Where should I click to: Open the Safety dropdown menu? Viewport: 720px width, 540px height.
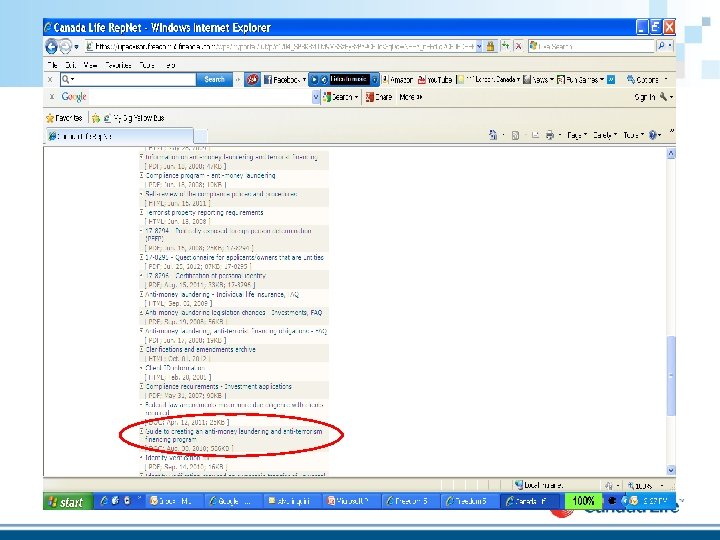(x=604, y=135)
